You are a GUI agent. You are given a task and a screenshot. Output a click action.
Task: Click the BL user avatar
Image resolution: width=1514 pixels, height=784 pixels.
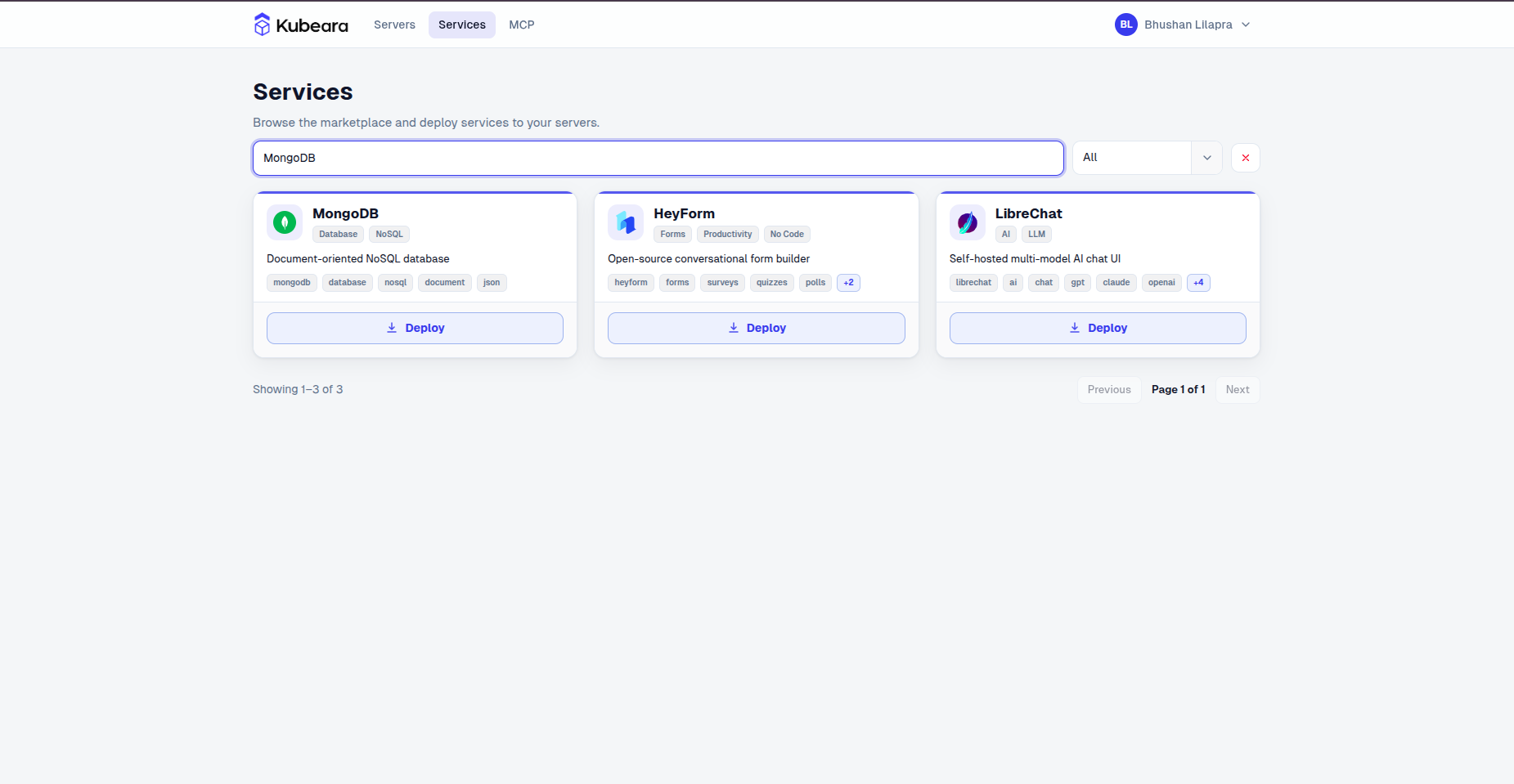pos(1126,25)
